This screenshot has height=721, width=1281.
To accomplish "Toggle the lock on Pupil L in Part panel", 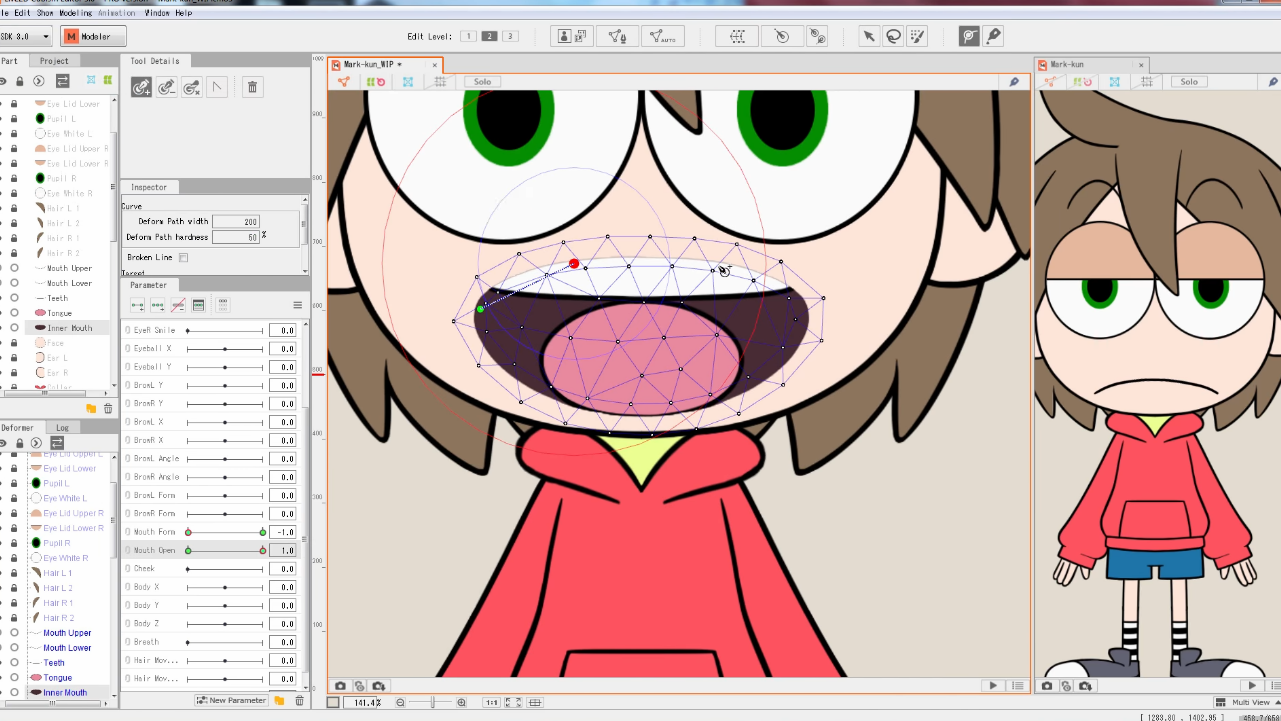I will tap(14, 118).
